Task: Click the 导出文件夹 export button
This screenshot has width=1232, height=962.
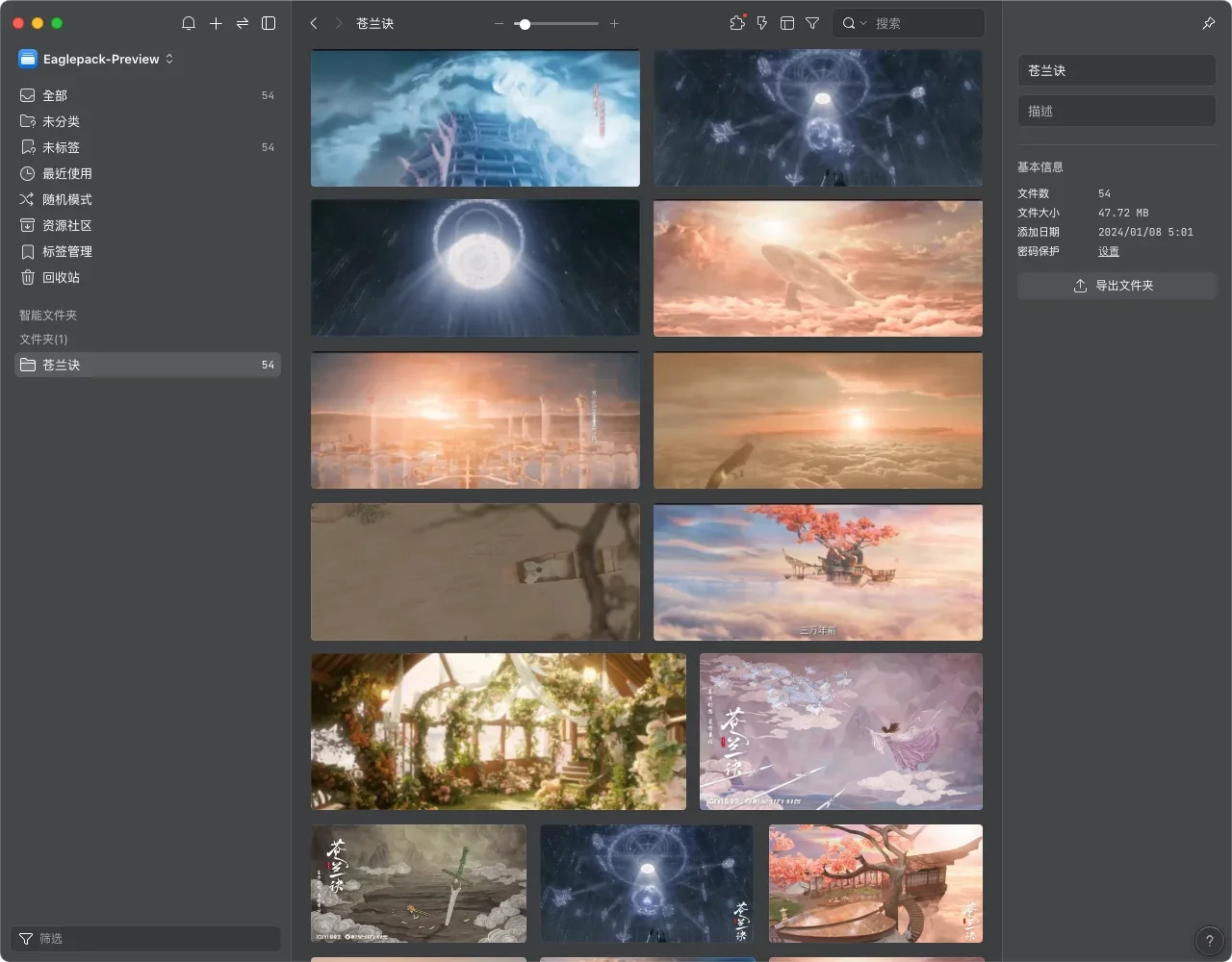Action: point(1116,286)
